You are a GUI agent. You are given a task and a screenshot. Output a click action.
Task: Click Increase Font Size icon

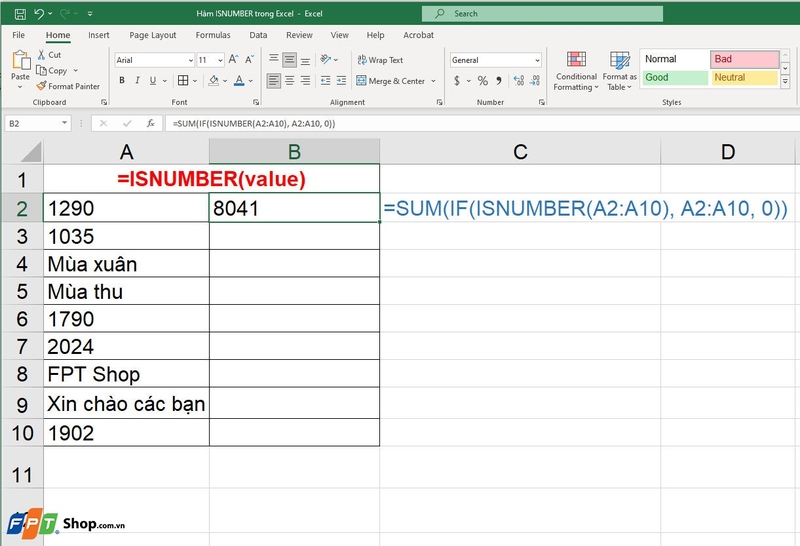[233, 60]
